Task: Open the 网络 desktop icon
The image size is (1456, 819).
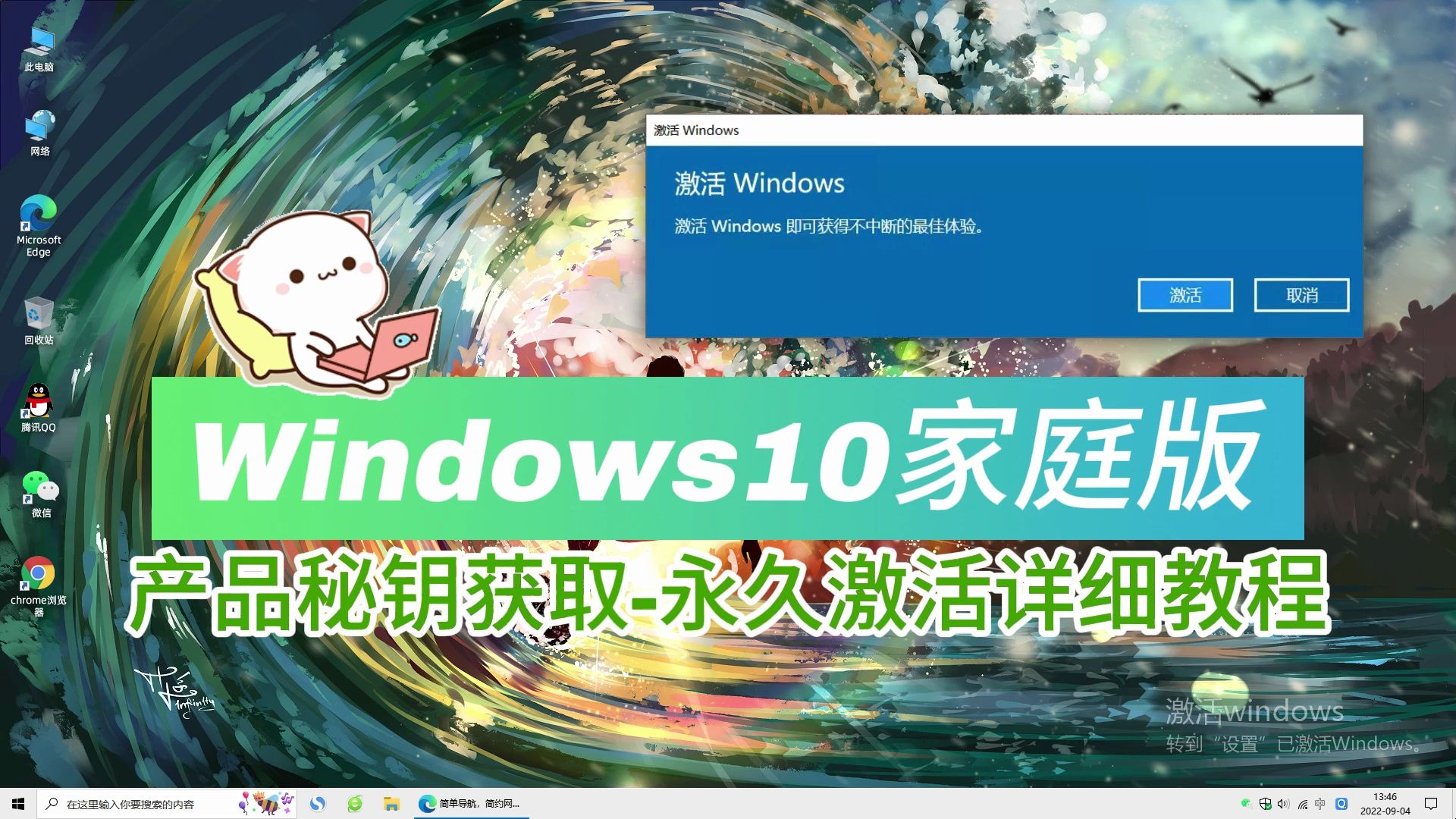Action: [x=39, y=133]
